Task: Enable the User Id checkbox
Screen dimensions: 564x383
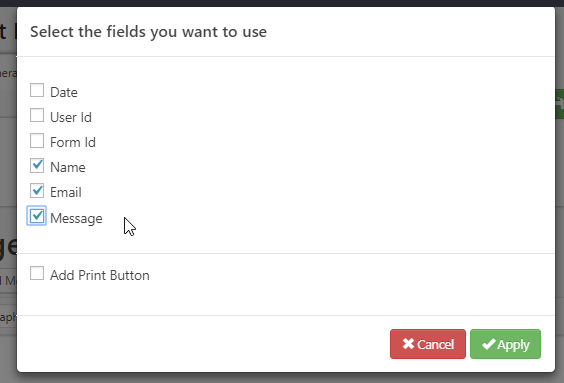Action: pyautogui.click(x=37, y=115)
